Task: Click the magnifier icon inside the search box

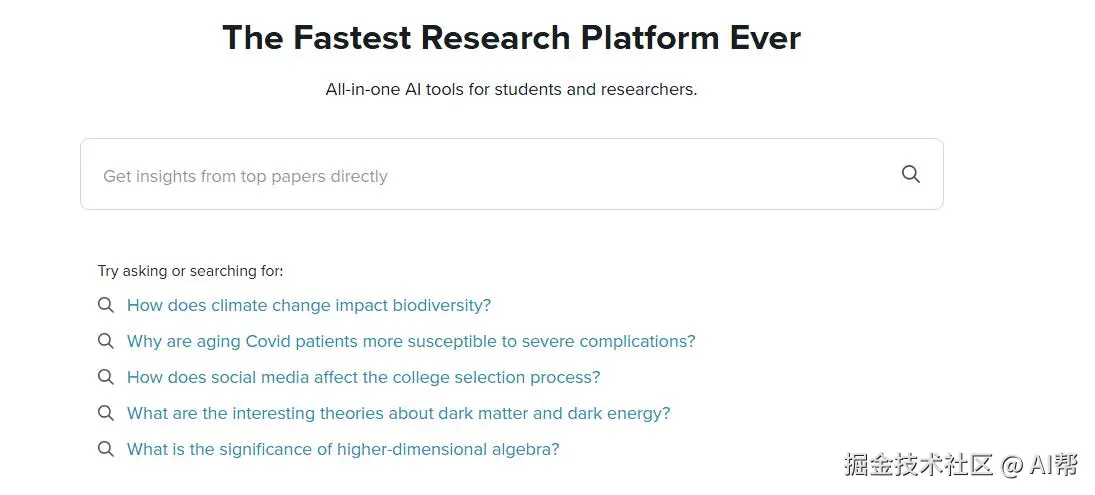Action: click(910, 174)
